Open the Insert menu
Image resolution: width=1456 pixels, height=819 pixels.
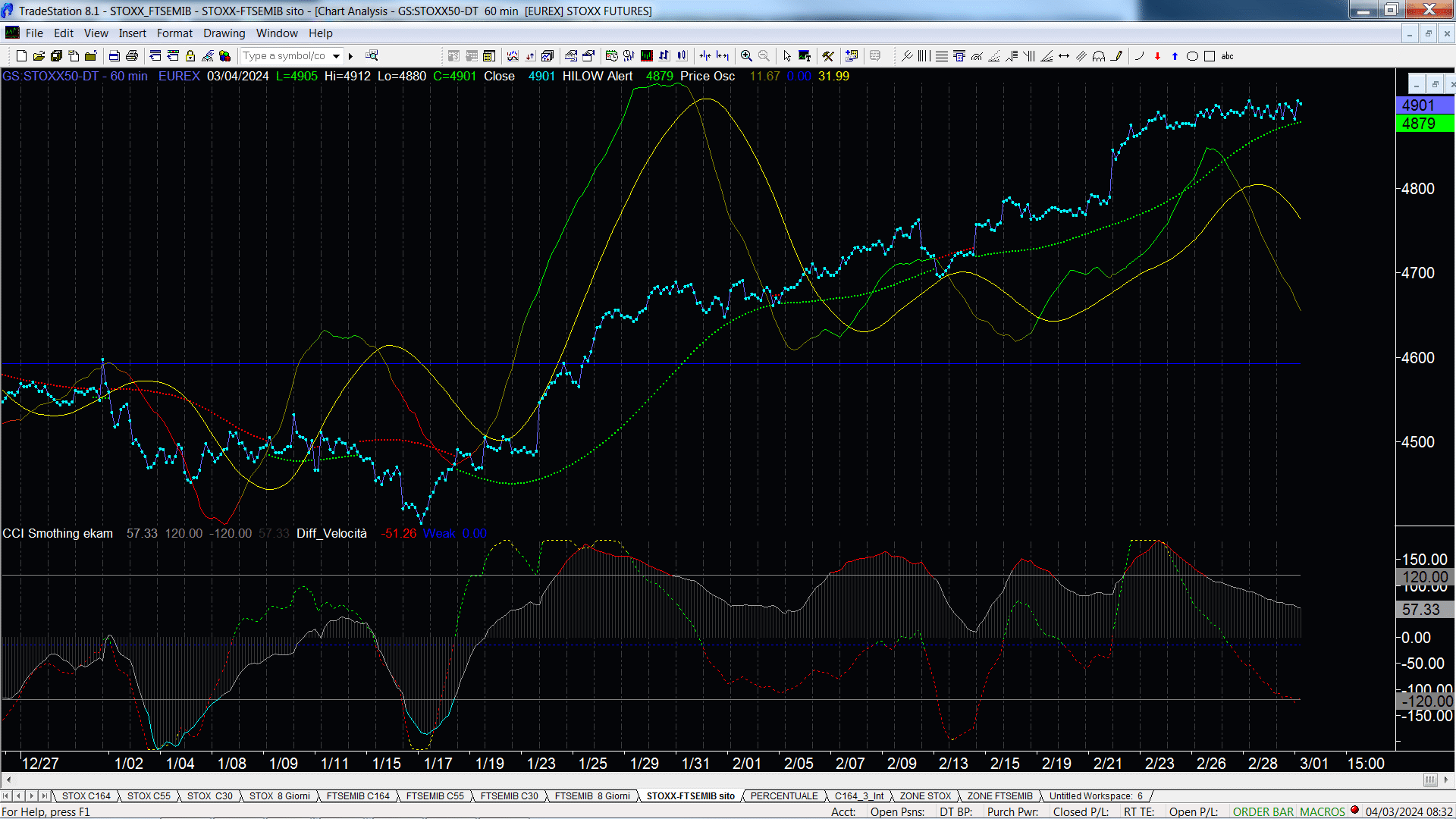click(x=132, y=33)
